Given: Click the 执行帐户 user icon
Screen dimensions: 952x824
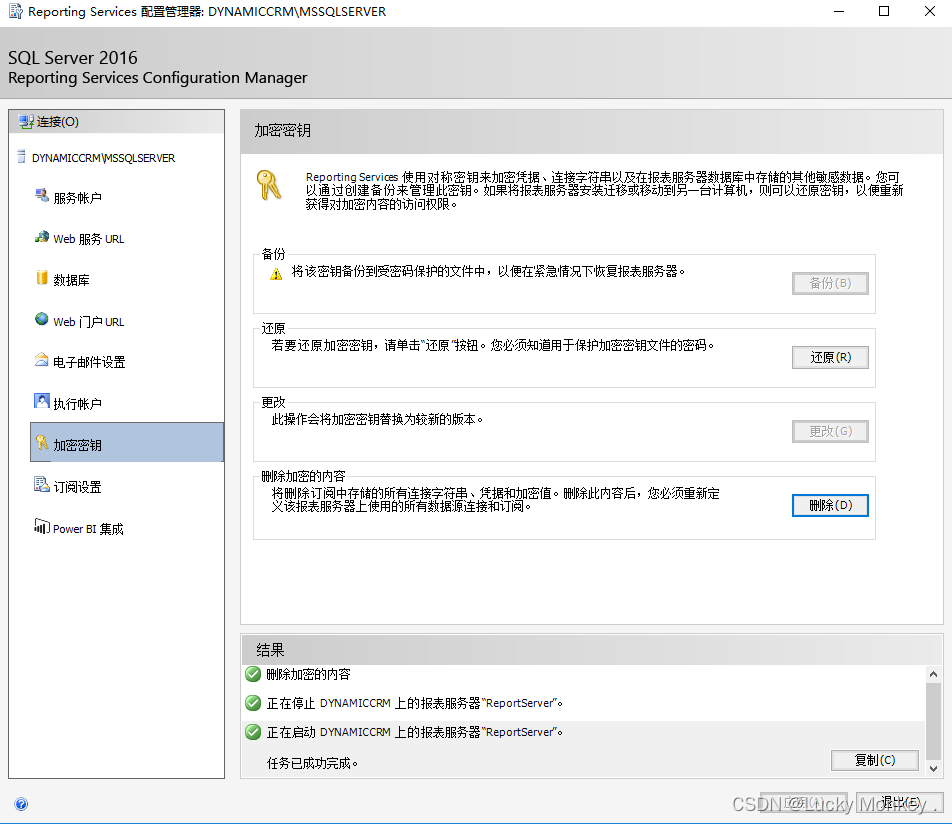Looking at the screenshot, I should 41,401.
